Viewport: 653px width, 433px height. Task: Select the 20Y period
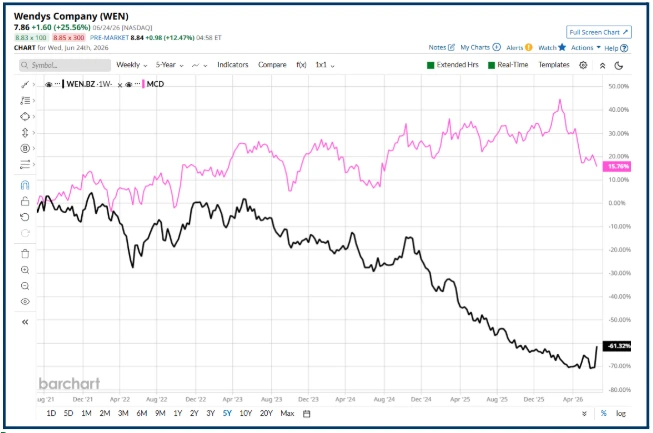coord(266,413)
